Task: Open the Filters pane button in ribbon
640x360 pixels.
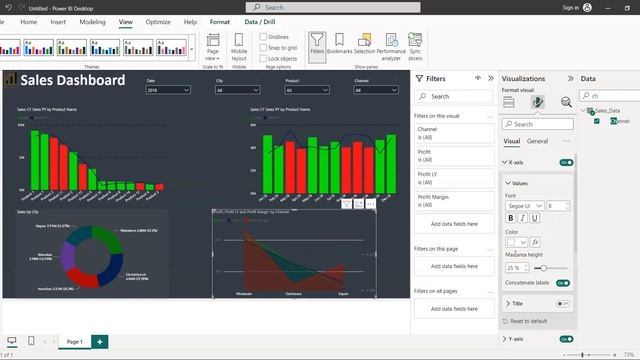Action: tap(317, 47)
